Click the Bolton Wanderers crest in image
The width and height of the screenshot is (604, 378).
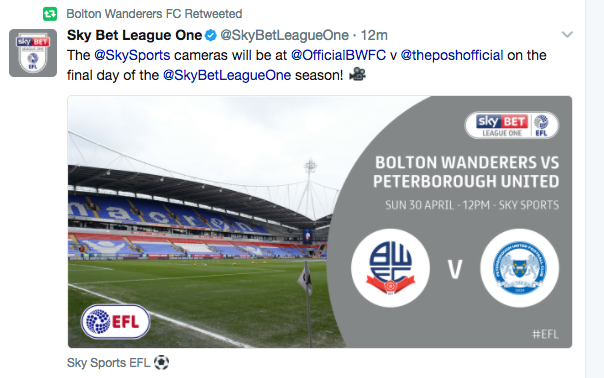point(390,268)
